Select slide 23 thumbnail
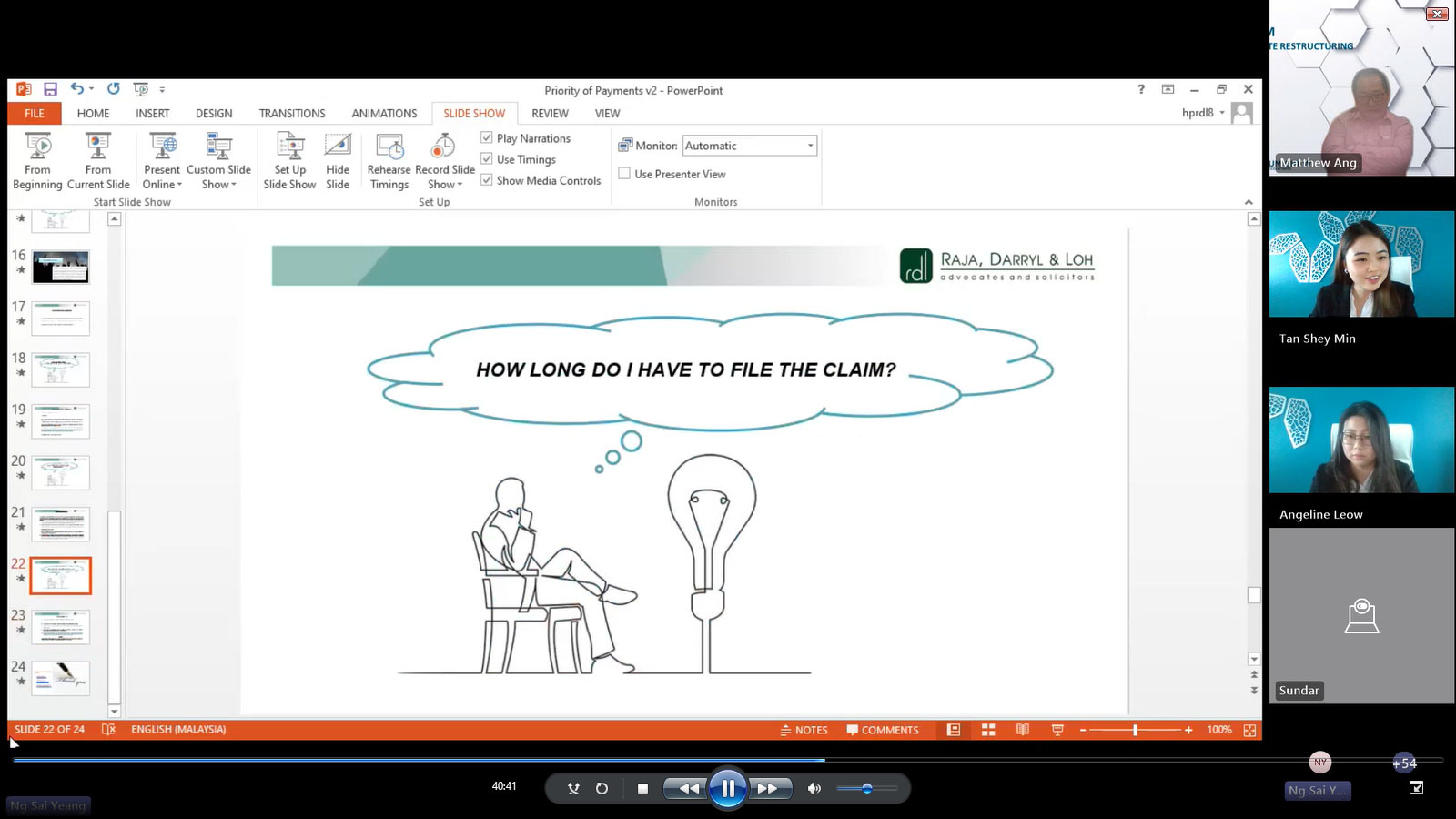The image size is (1456, 819). click(x=61, y=627)
